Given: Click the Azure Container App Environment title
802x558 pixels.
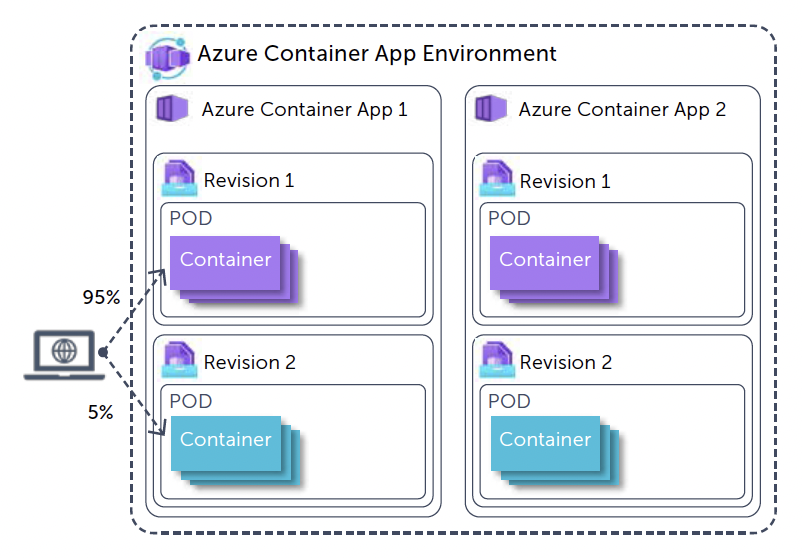Looking at the screenshot, I should click(377, 54).
